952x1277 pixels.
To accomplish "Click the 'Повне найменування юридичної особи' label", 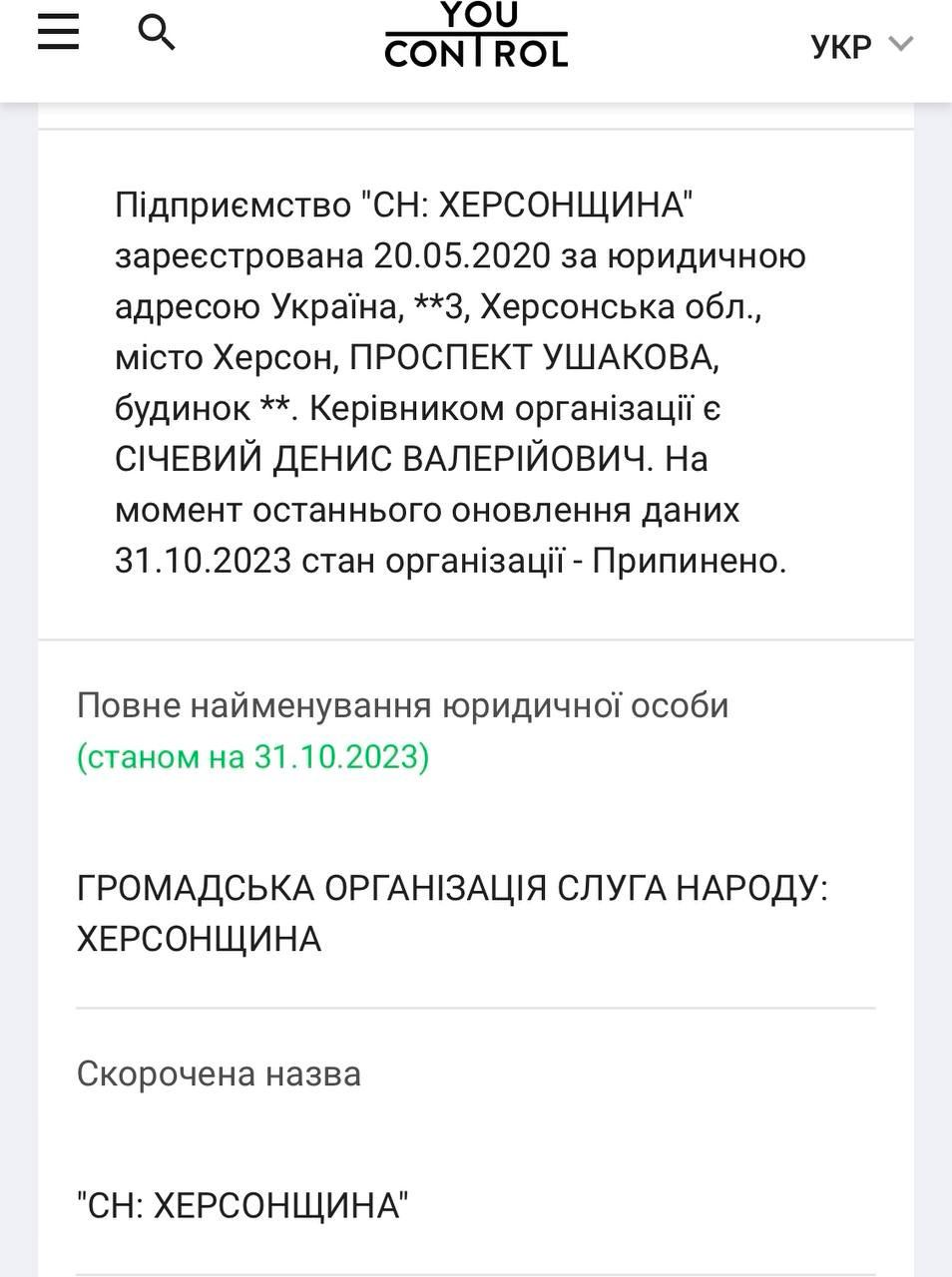I will pyautogui.click(x=402, y=705).
